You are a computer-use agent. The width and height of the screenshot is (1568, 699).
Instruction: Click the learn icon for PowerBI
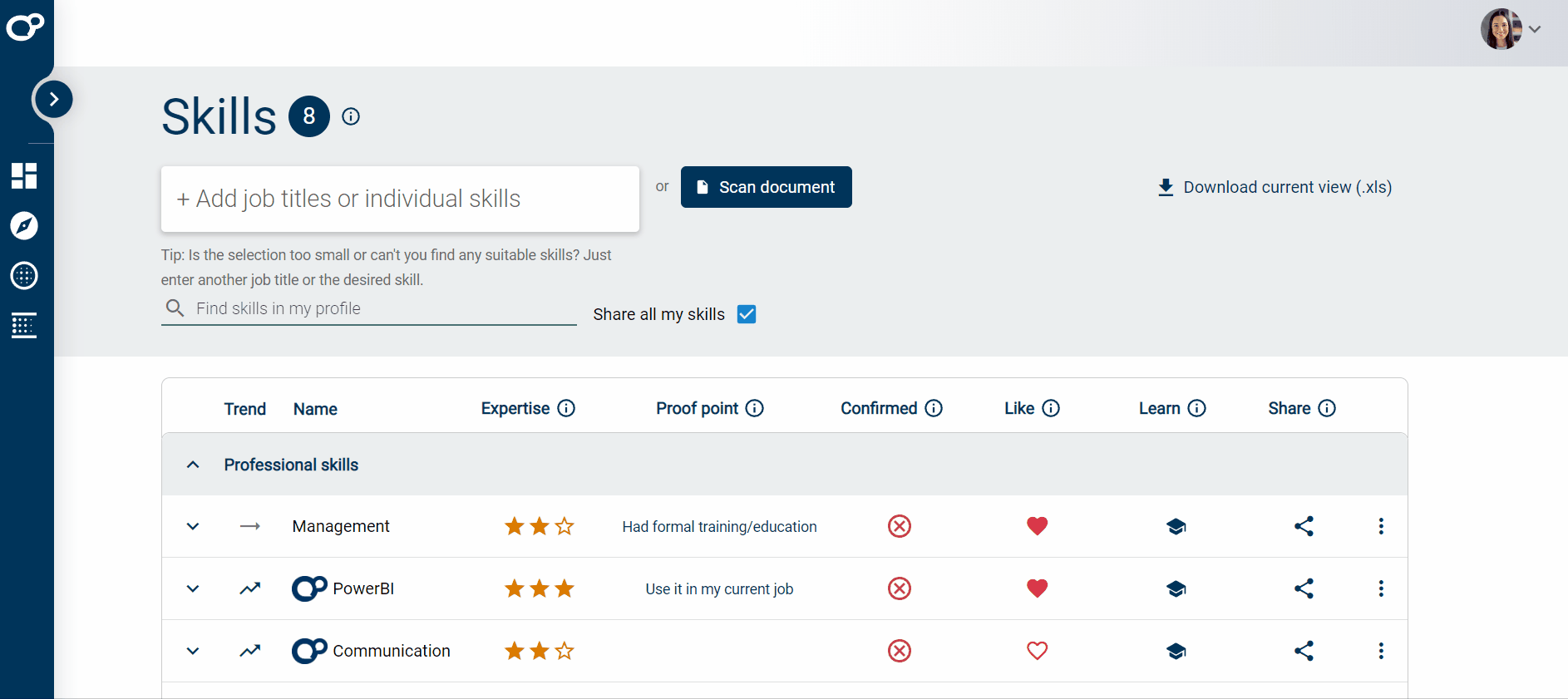click(1176, 589)
